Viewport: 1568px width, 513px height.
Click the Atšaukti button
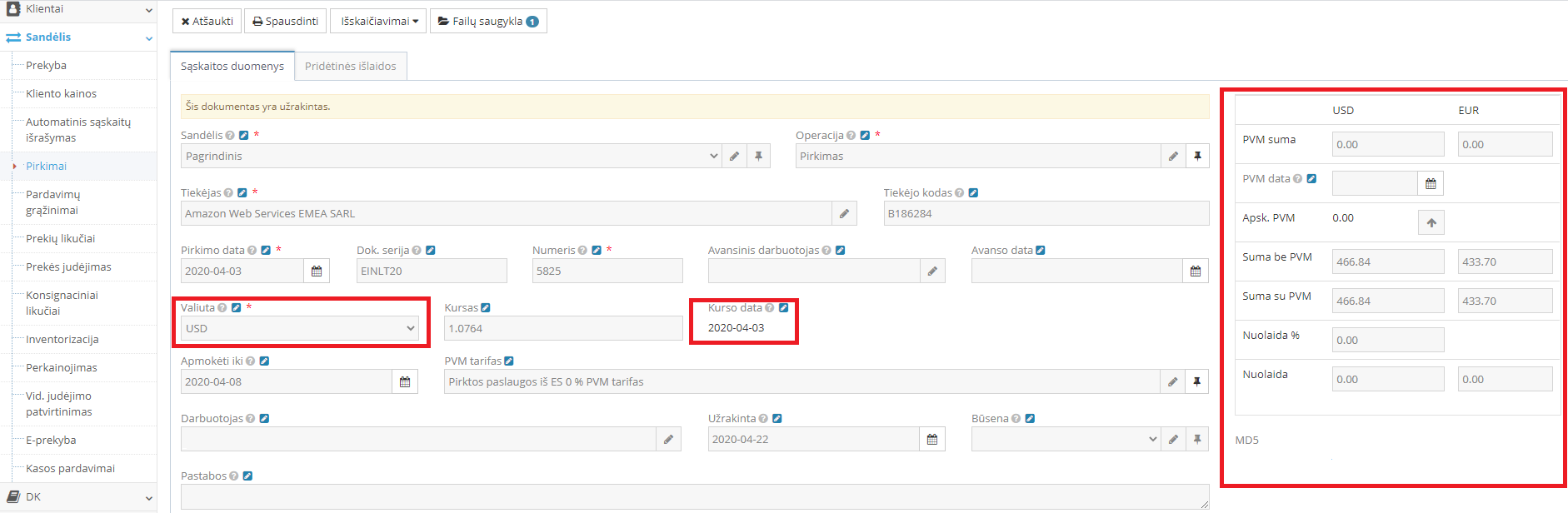pyautogui.click(x=207, y=22)
